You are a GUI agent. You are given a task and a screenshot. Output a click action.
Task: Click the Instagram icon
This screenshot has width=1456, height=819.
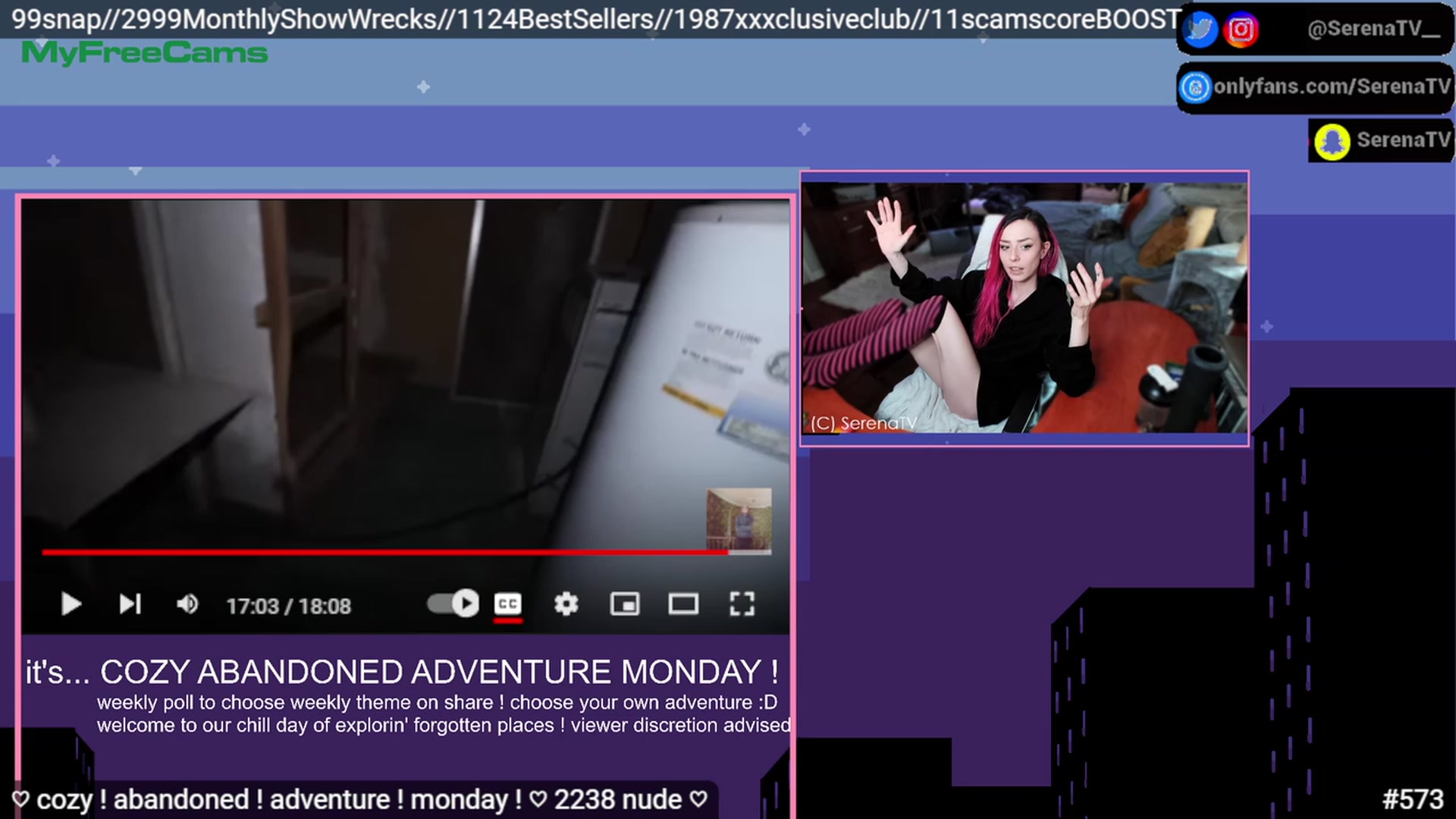pyautogui.click(x=1241, y=30)
